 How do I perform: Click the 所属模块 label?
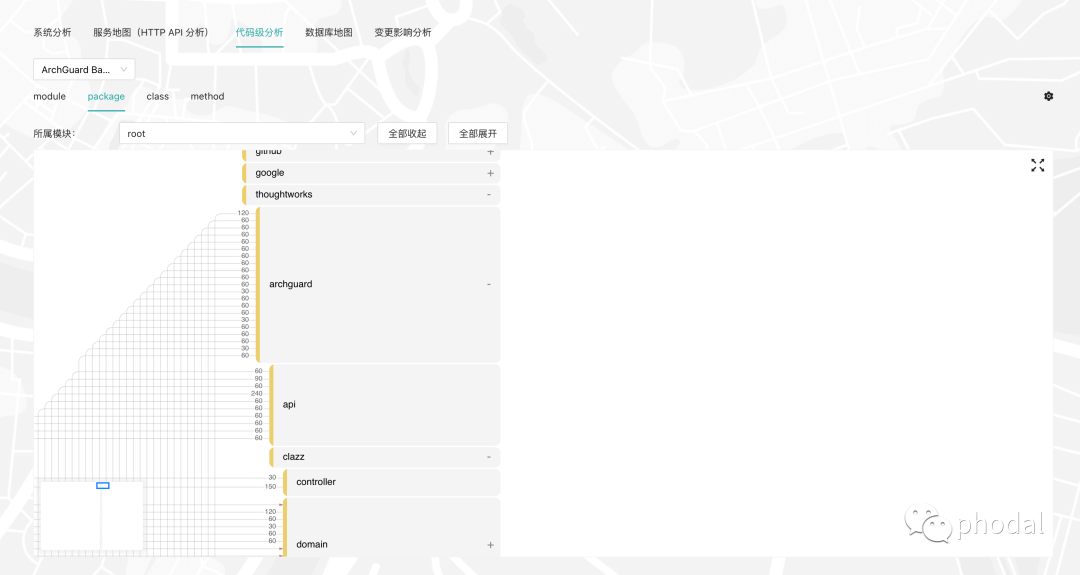[54, 134]
